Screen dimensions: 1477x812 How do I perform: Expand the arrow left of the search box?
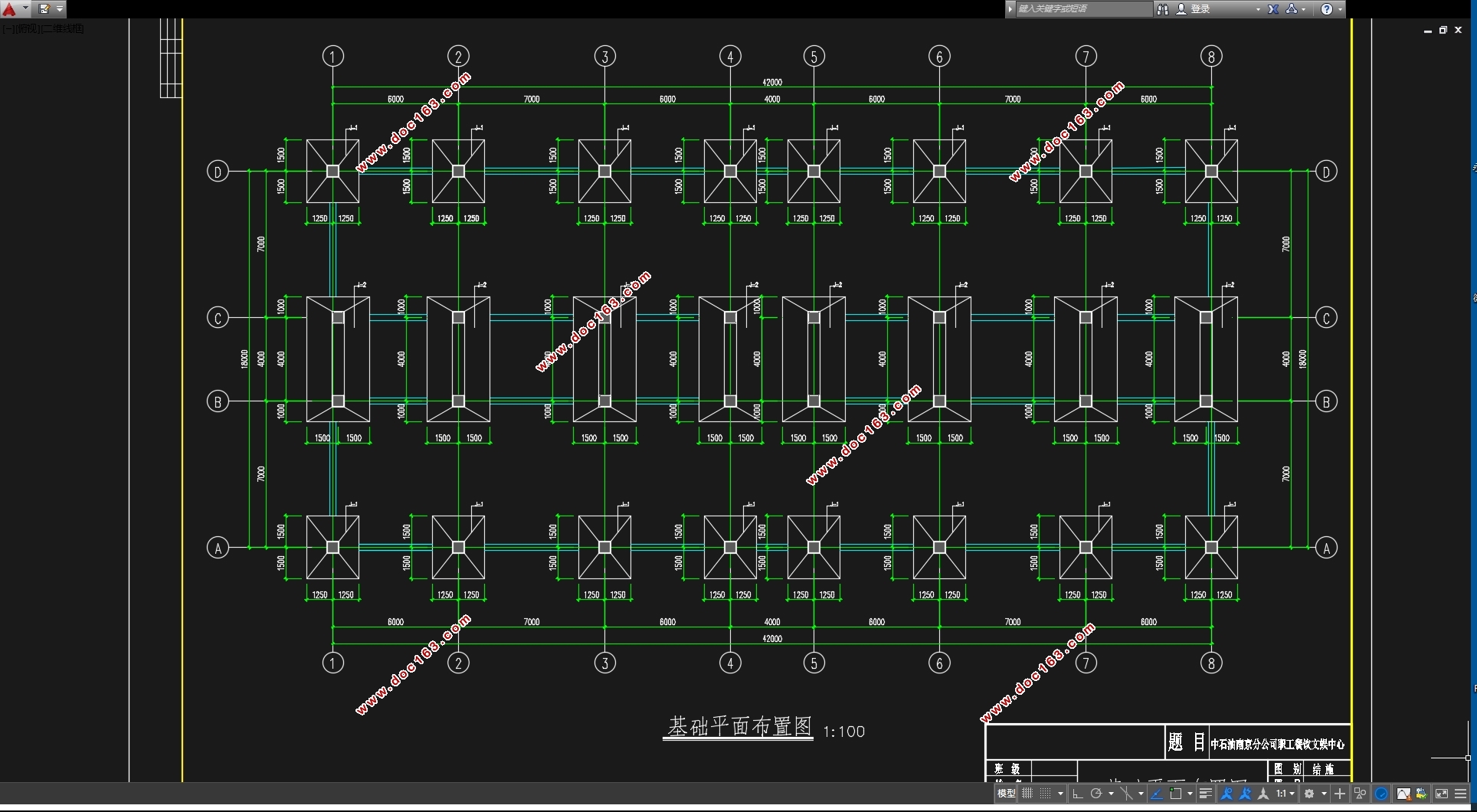1010,9
